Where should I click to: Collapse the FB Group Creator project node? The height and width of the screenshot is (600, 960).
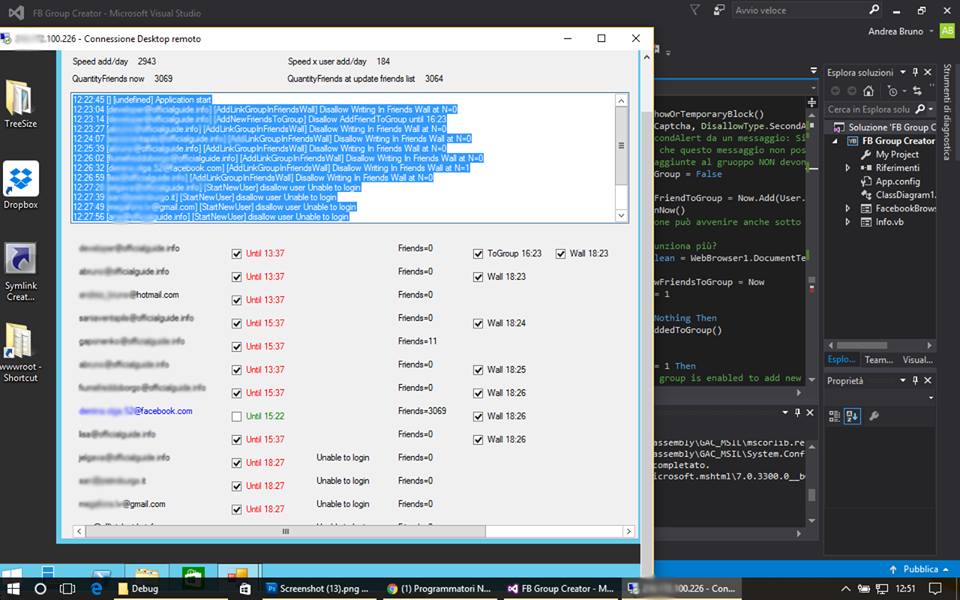coord(835,141)
